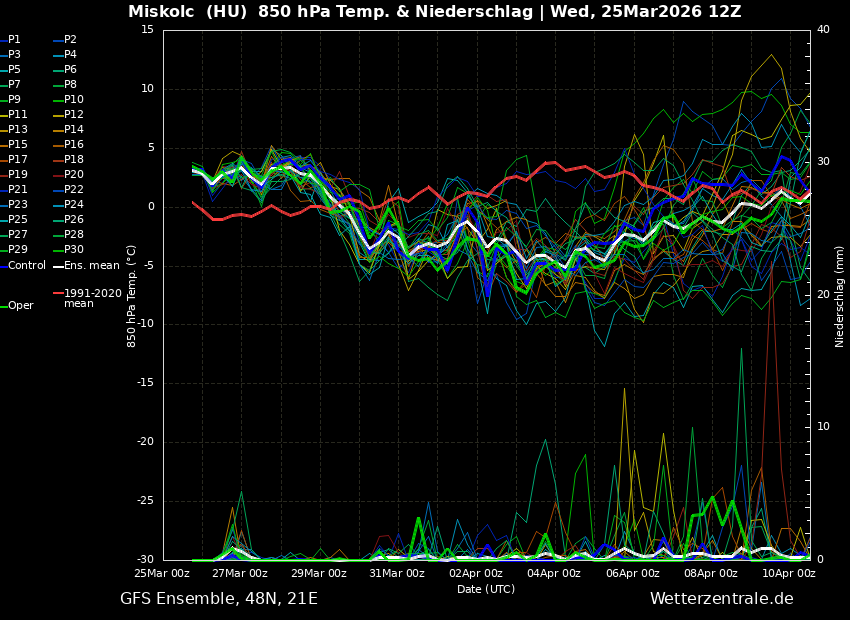
Task: Click the P1 legend entry
Action: (14, 40)
